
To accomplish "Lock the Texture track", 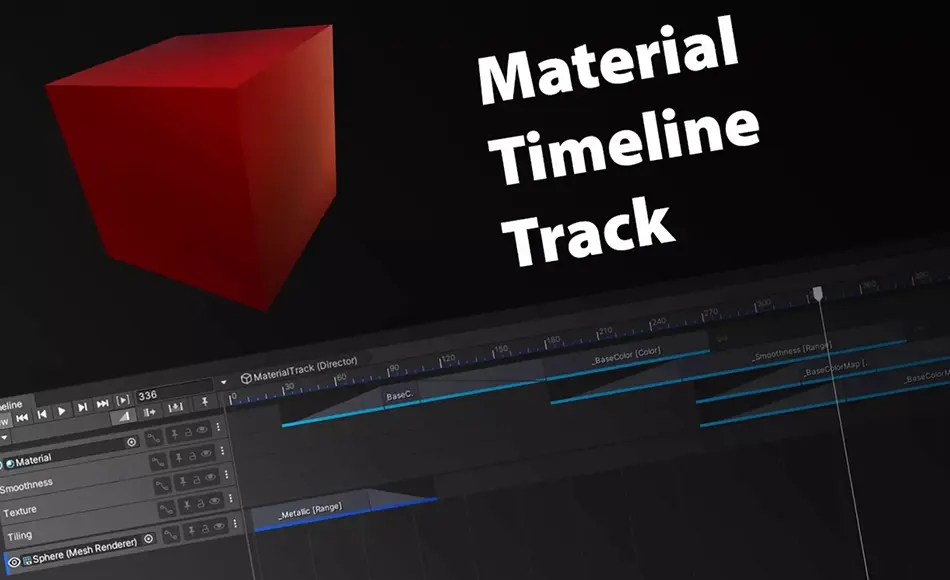I will point(196,480).
